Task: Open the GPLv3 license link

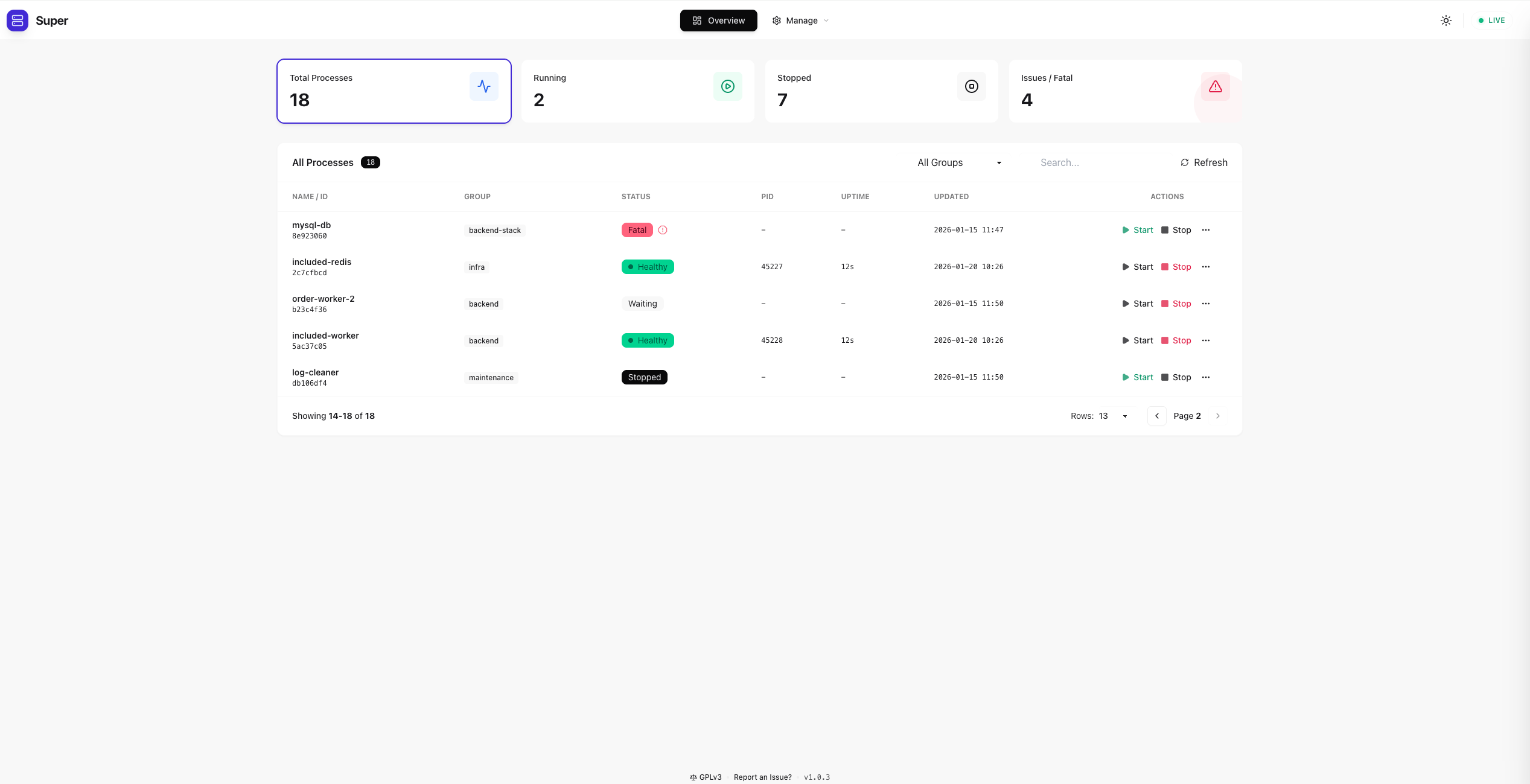Action: click(x=706, y=777)
